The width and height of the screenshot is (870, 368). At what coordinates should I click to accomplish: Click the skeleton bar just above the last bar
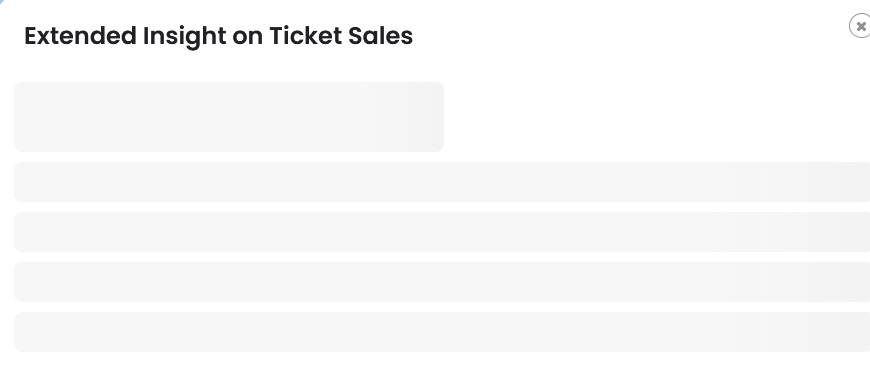[442, 282]
